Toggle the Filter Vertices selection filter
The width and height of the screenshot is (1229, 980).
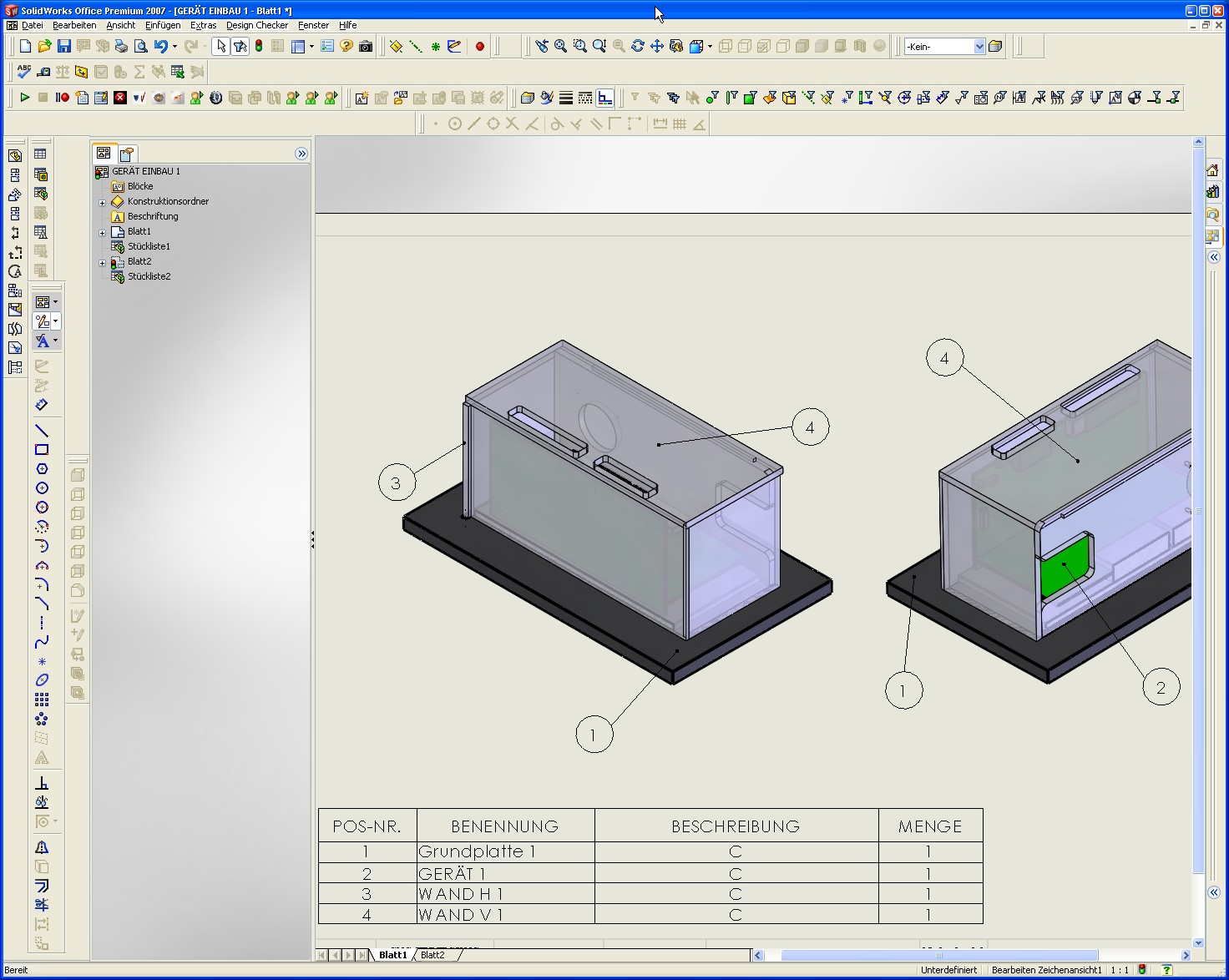(711, 98)
